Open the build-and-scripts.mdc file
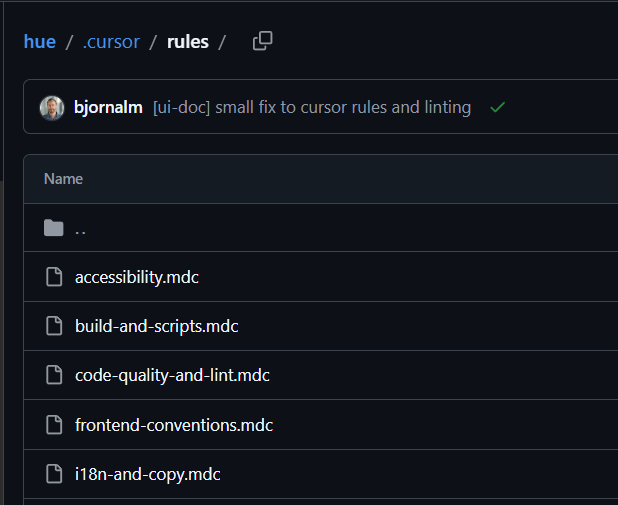This screenshot has width=618, height=505. (156, 326)
